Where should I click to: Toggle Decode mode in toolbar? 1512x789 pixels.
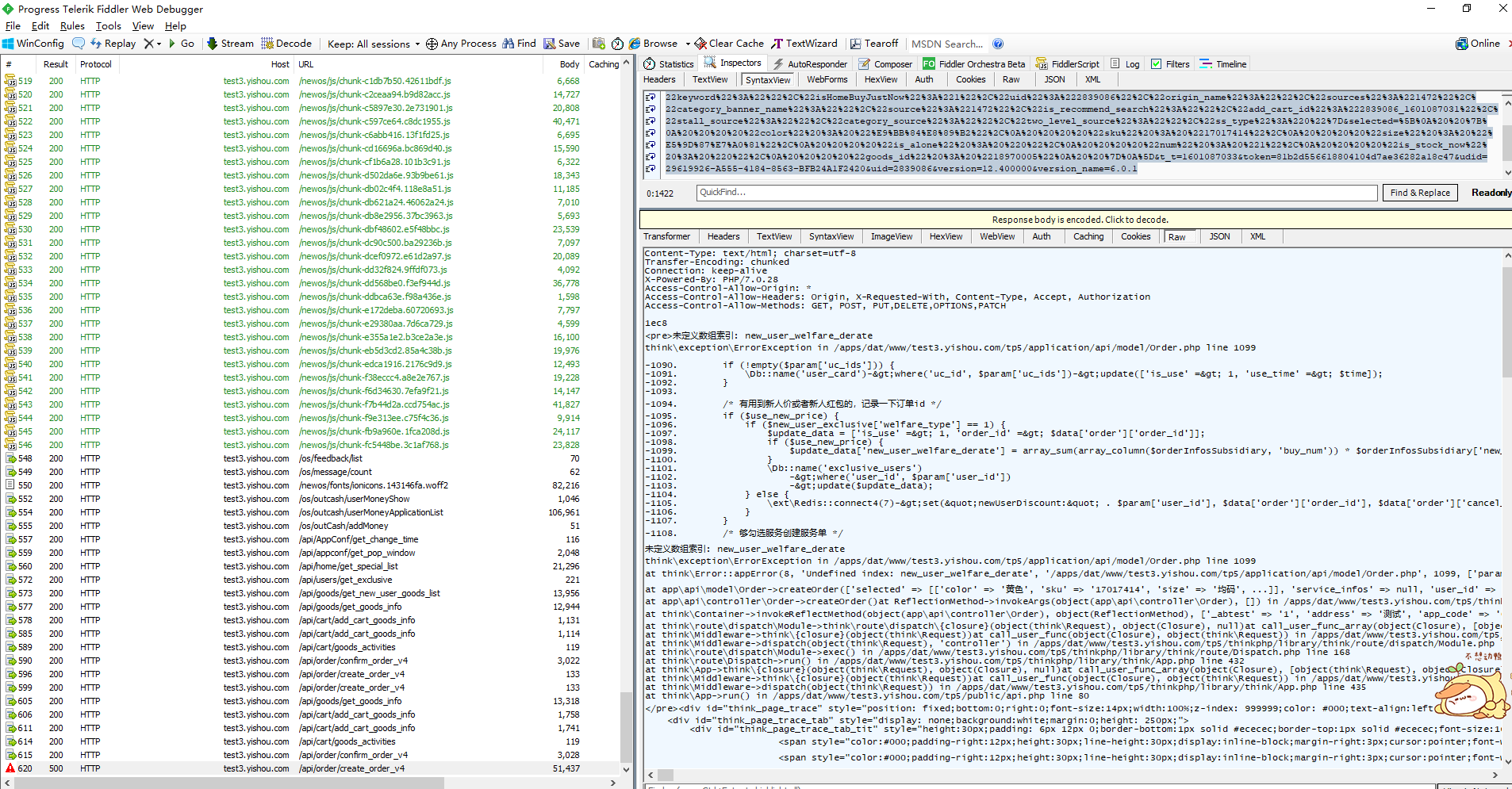[286, 44]
